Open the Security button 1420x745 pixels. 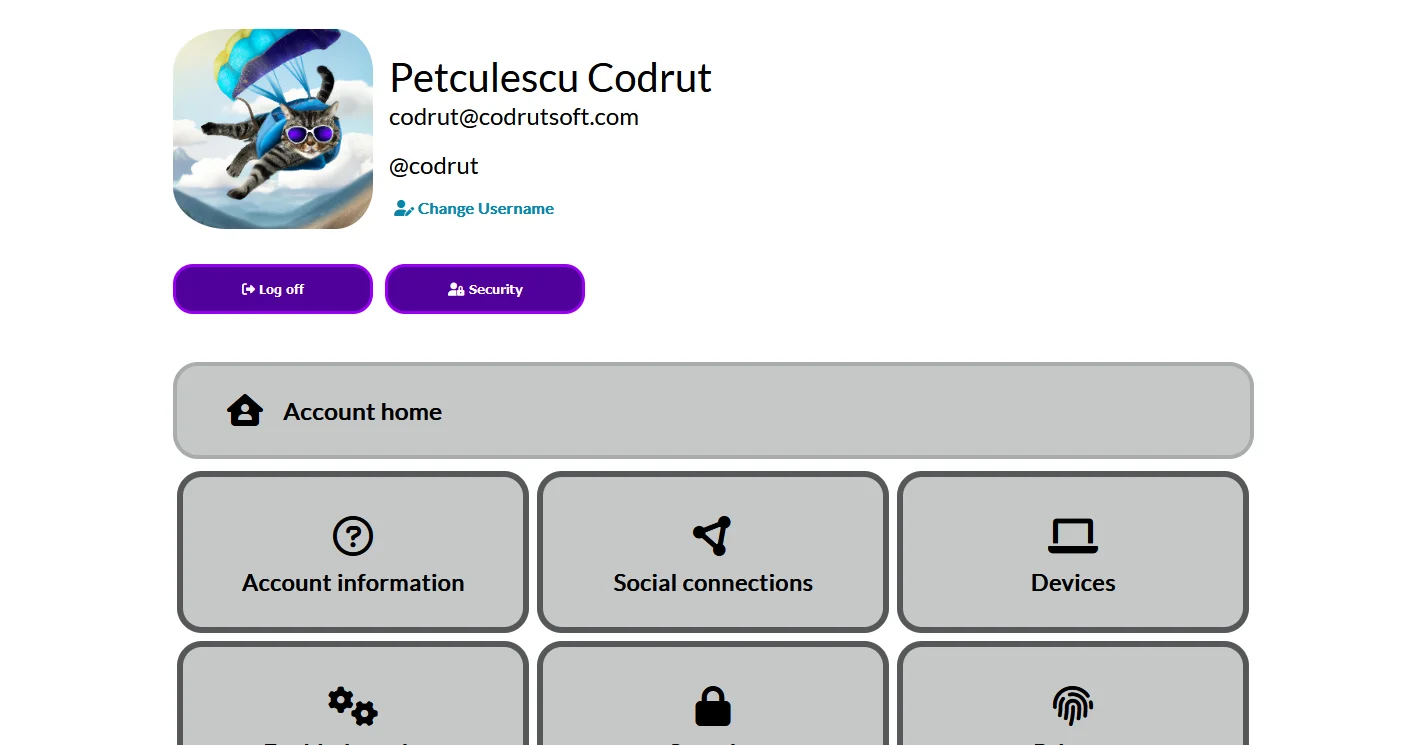coord(485,289)
